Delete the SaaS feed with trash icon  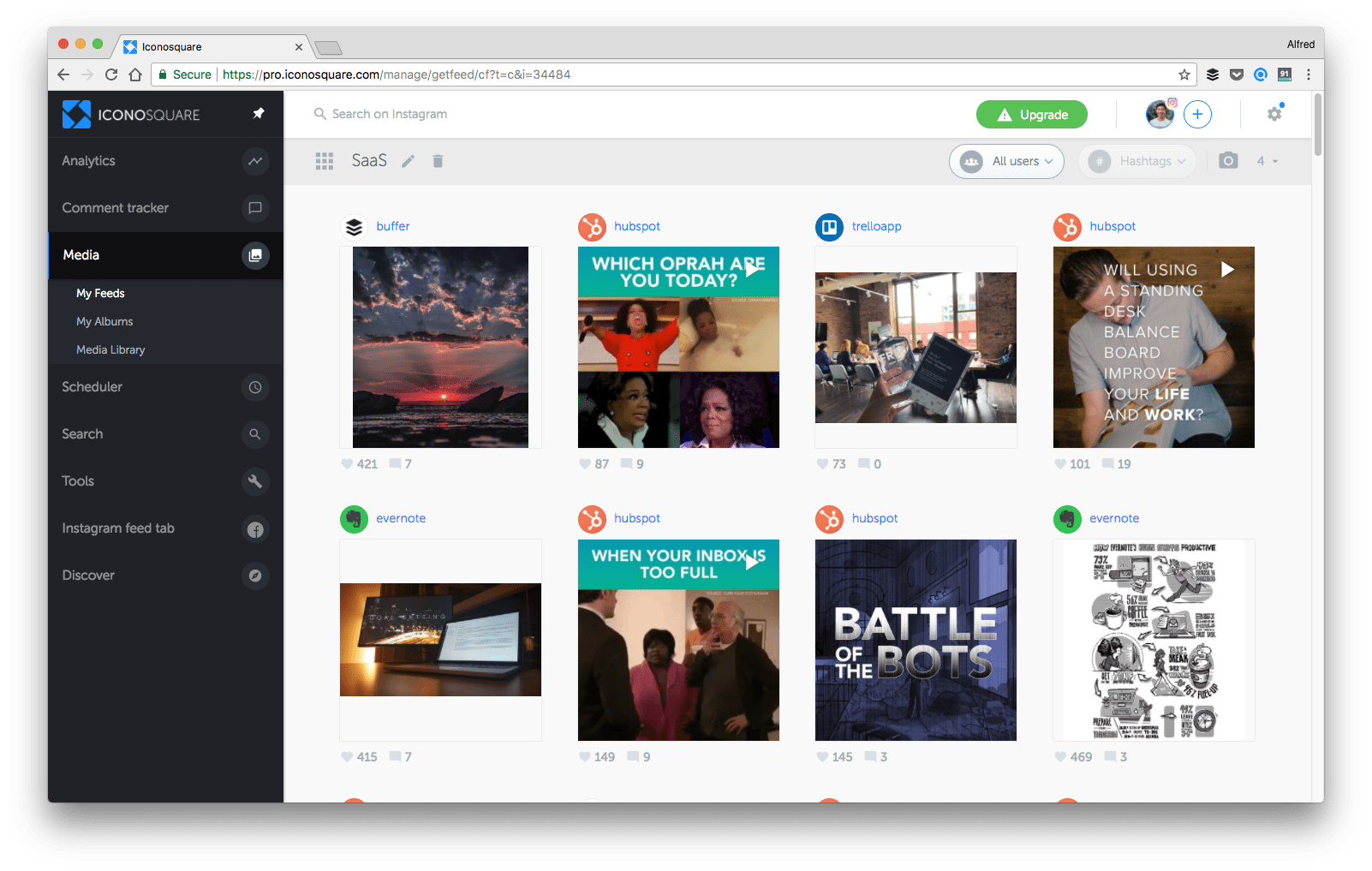(438, 161)
